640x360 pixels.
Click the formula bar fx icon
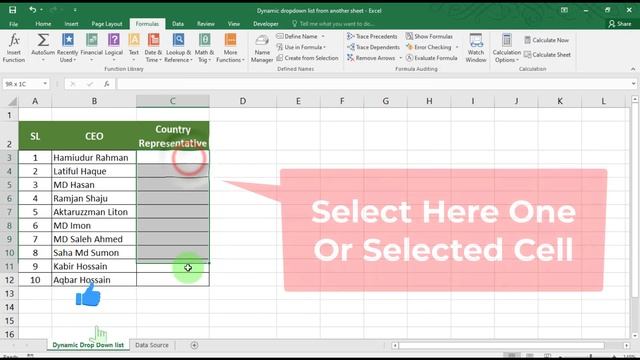(107, 84)
